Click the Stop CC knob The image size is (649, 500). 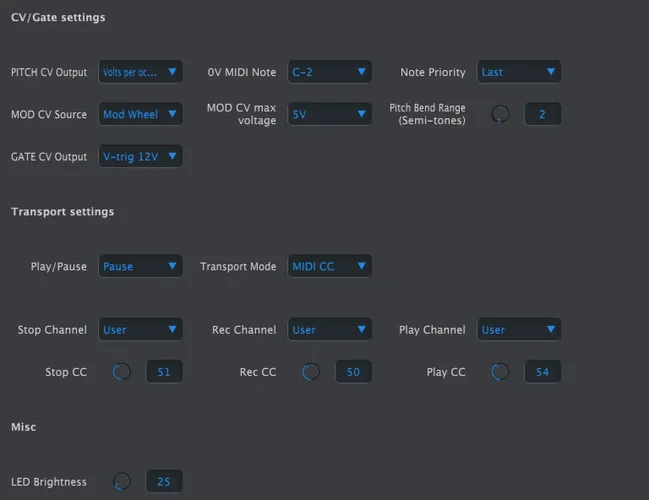click(x=122, y=372)
